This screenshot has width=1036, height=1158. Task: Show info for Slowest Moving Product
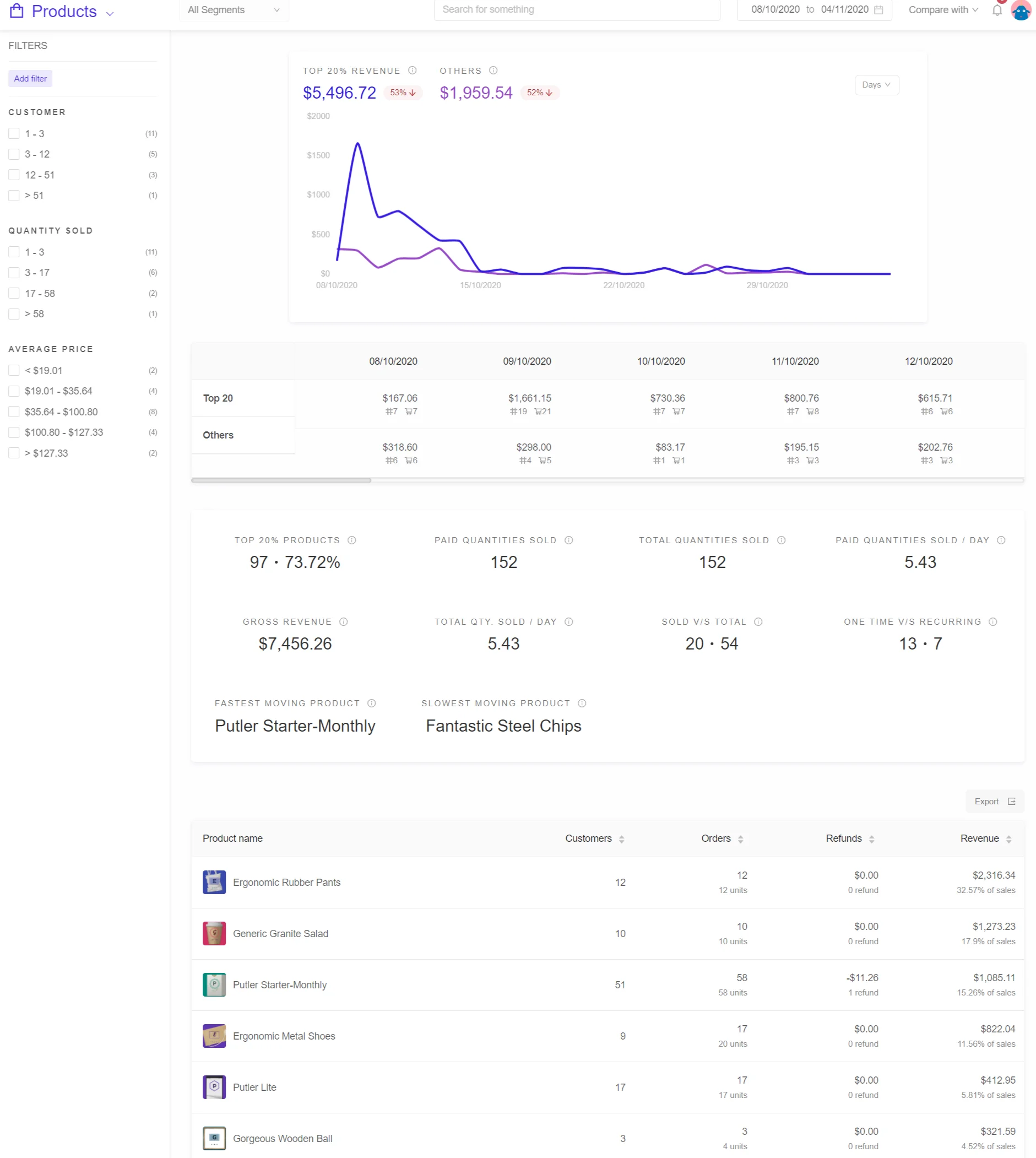click(582, 703)
